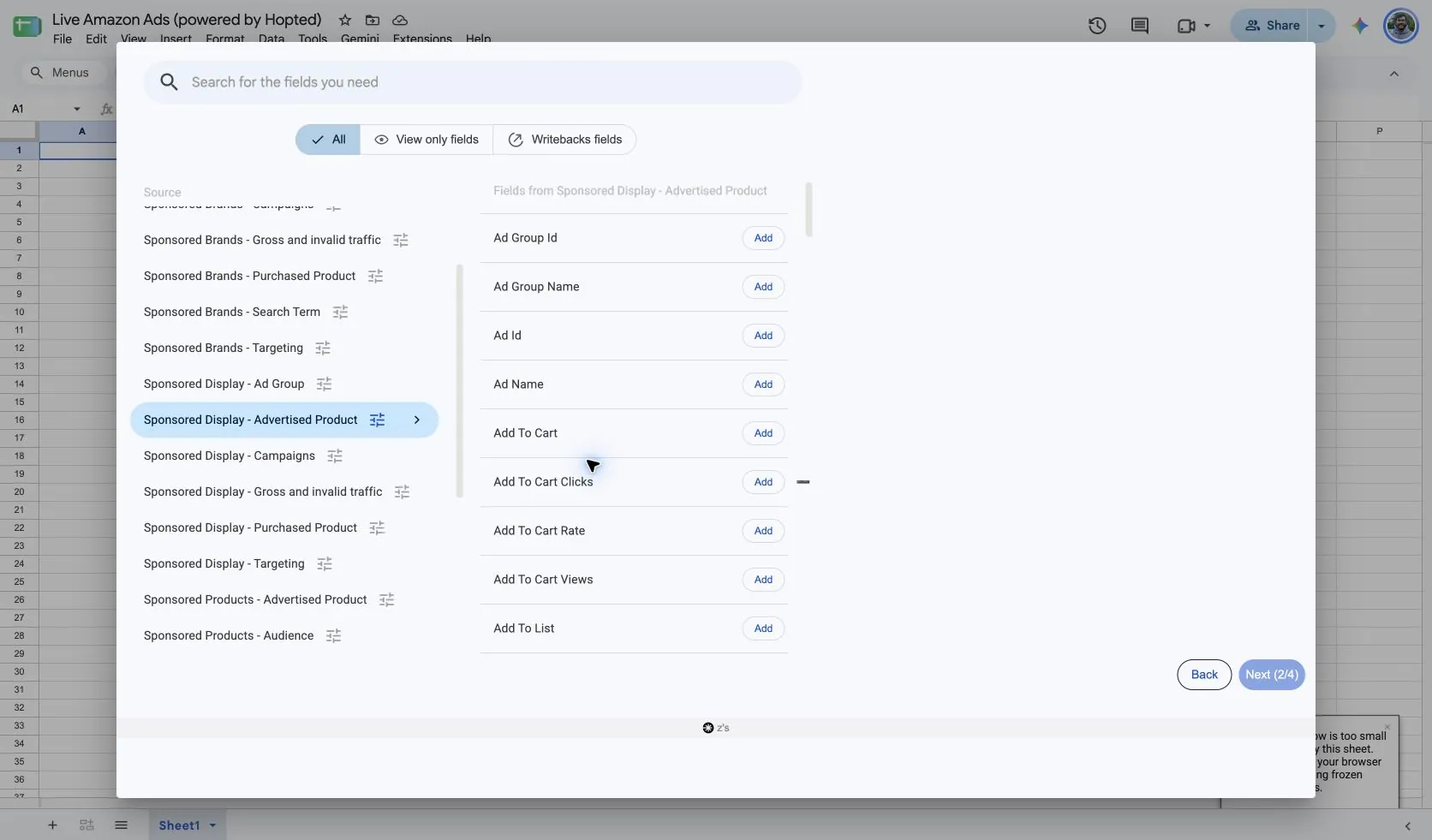Open the name box dropdown arrow
Image resolution: width=1432 pixels, height=840 pixels.
(77, 109)
